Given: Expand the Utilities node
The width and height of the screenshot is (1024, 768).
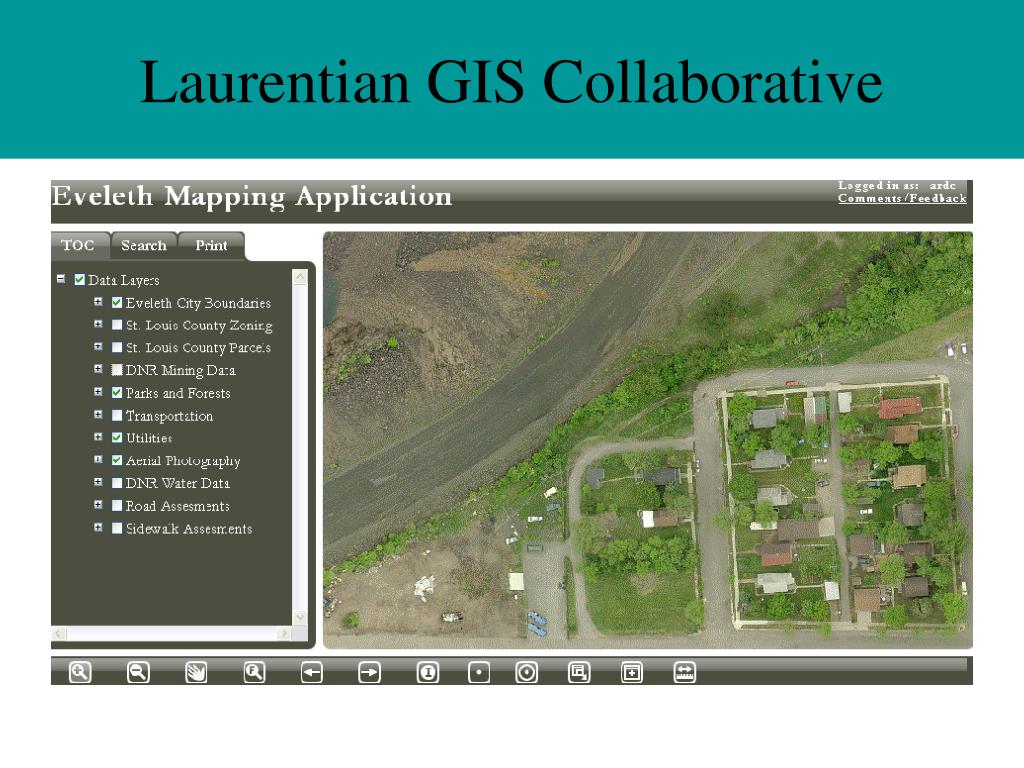Looking at the screenshot, I should [x=98, y=437].
